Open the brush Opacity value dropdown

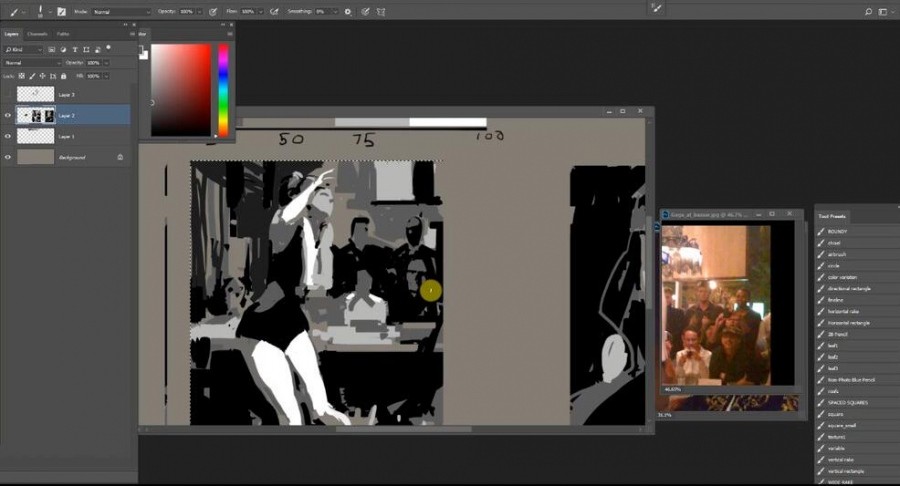click(199, 11)
